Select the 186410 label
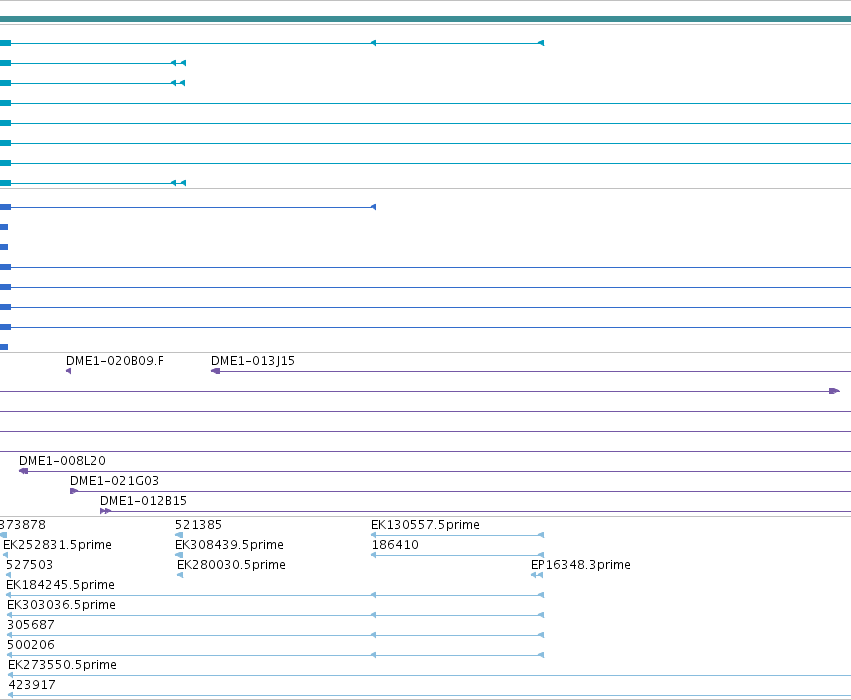The image size is (851, 700). coord(395,545)
